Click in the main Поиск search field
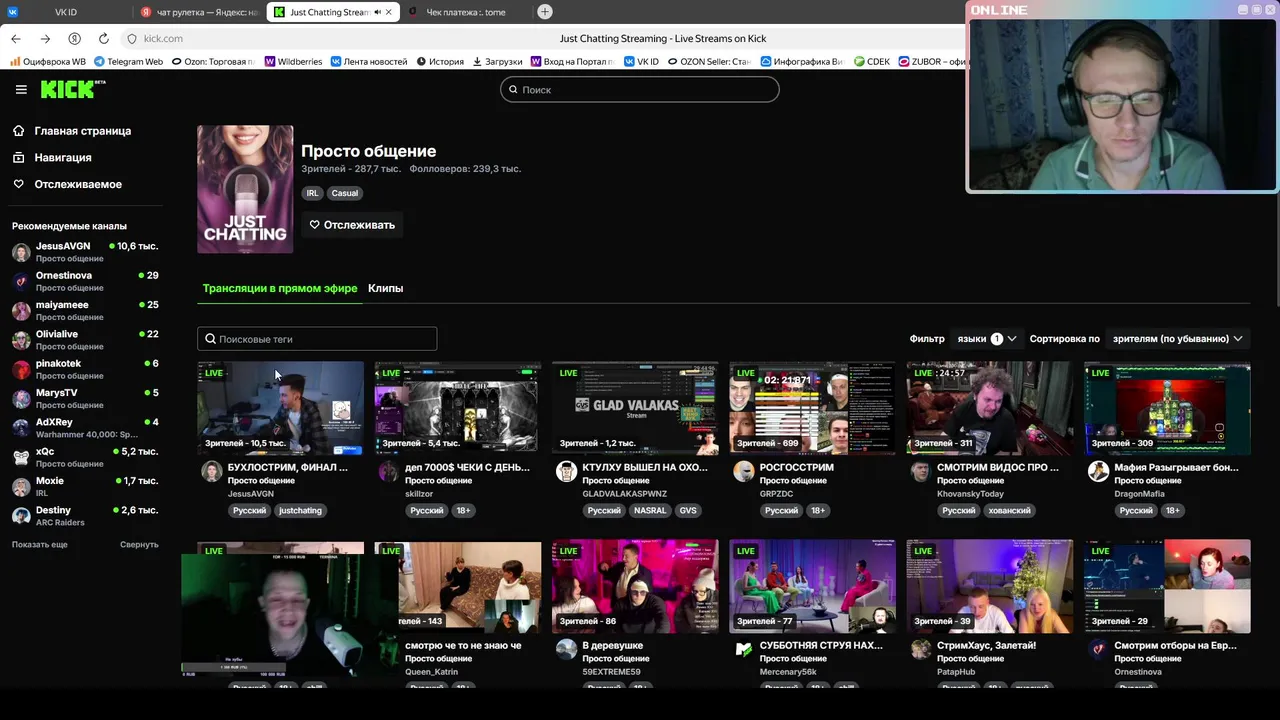 tap(640, 89)
